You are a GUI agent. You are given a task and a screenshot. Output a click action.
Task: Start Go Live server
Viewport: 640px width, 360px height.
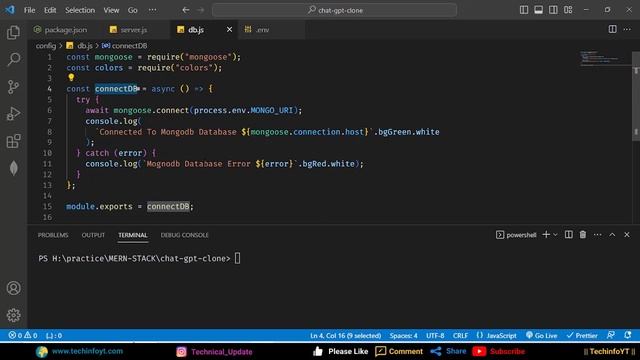pyautogui.click(x=541, y=336)
